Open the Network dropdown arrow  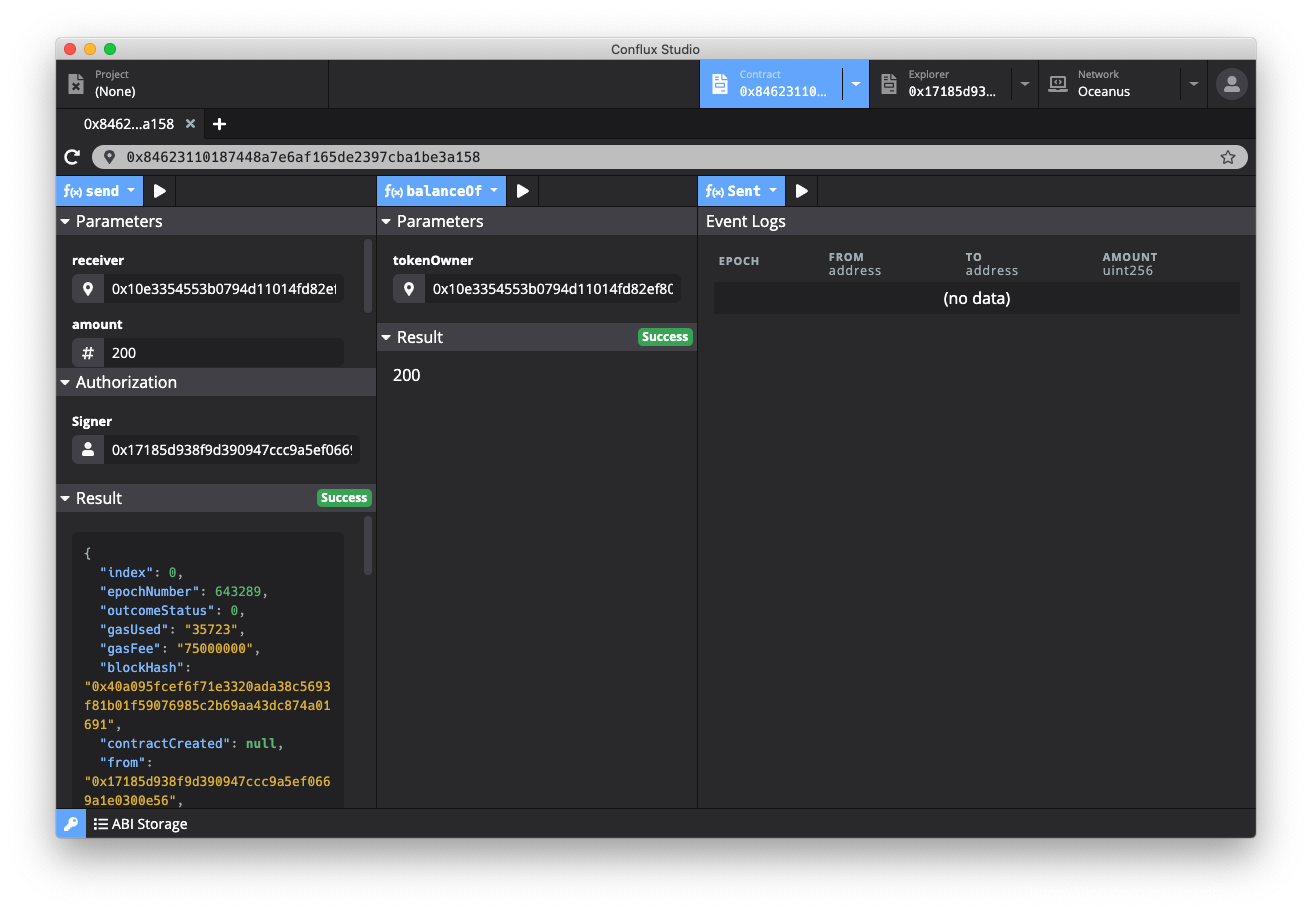click(x=1194, y=84)
